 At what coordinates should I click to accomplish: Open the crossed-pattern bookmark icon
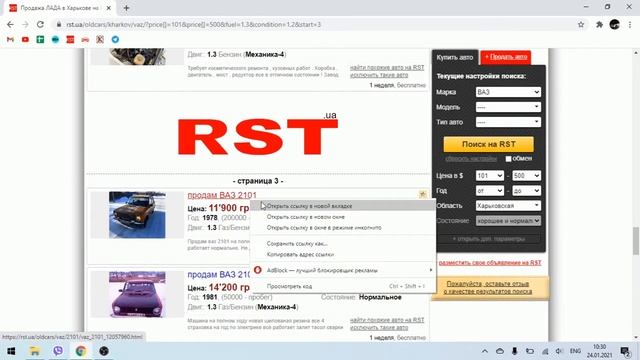(x=100, y=40)
